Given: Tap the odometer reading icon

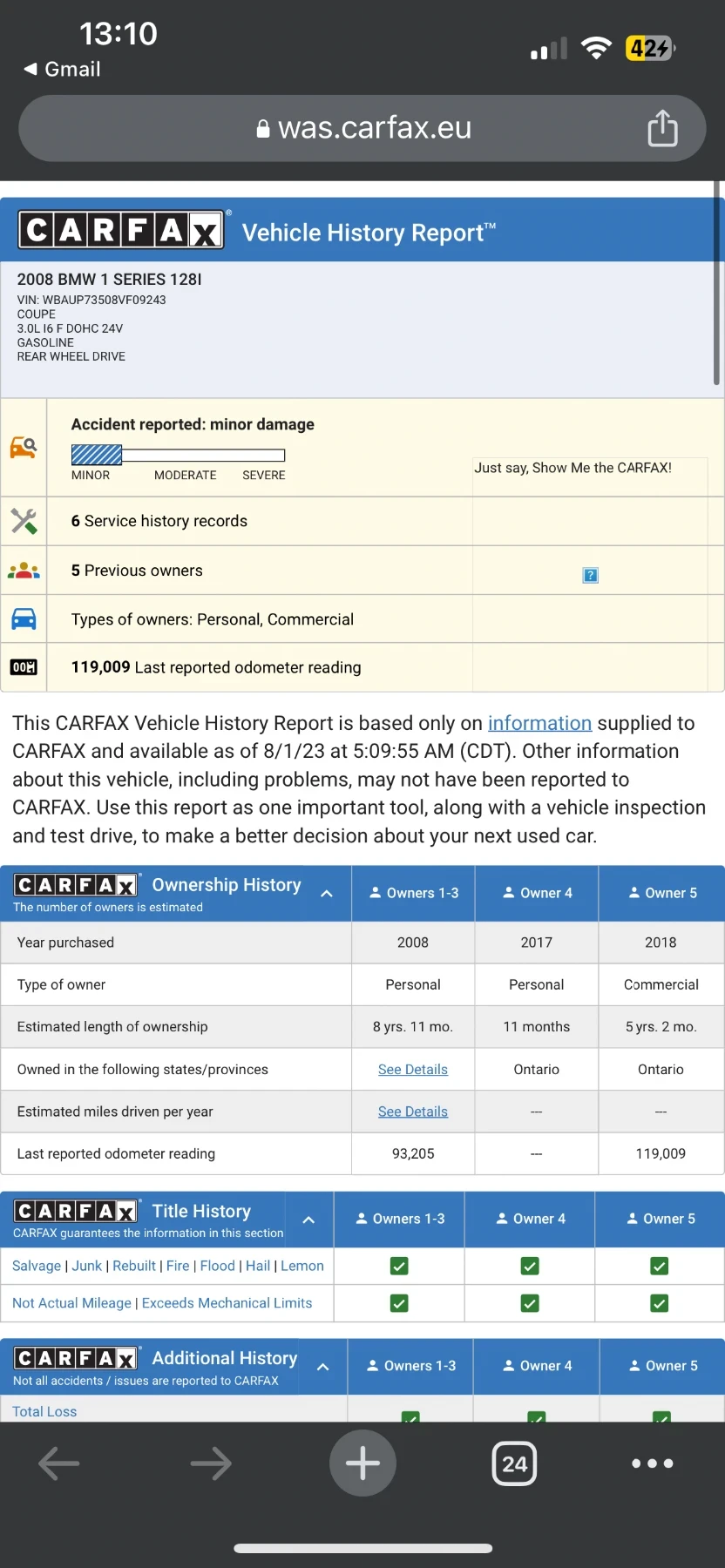Looking at the screenshot, I should click(24, 667).
